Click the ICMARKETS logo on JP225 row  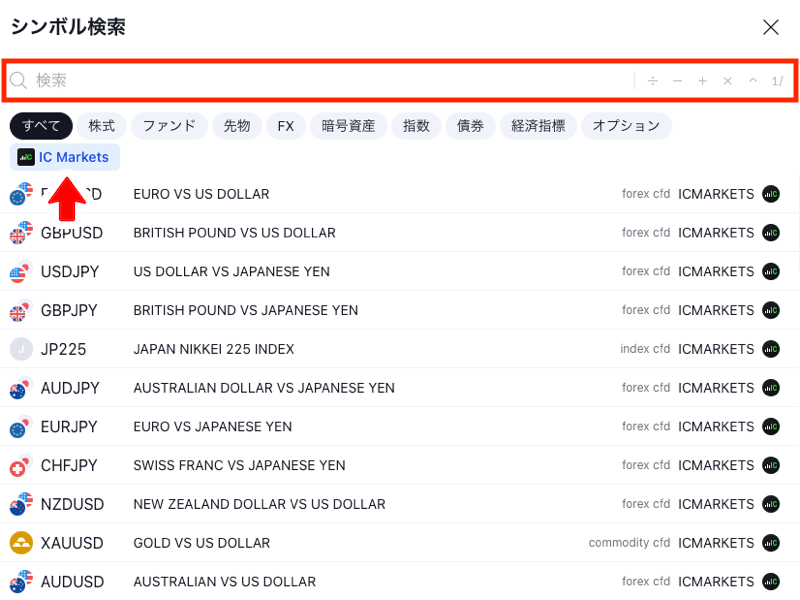coord(771,349)
